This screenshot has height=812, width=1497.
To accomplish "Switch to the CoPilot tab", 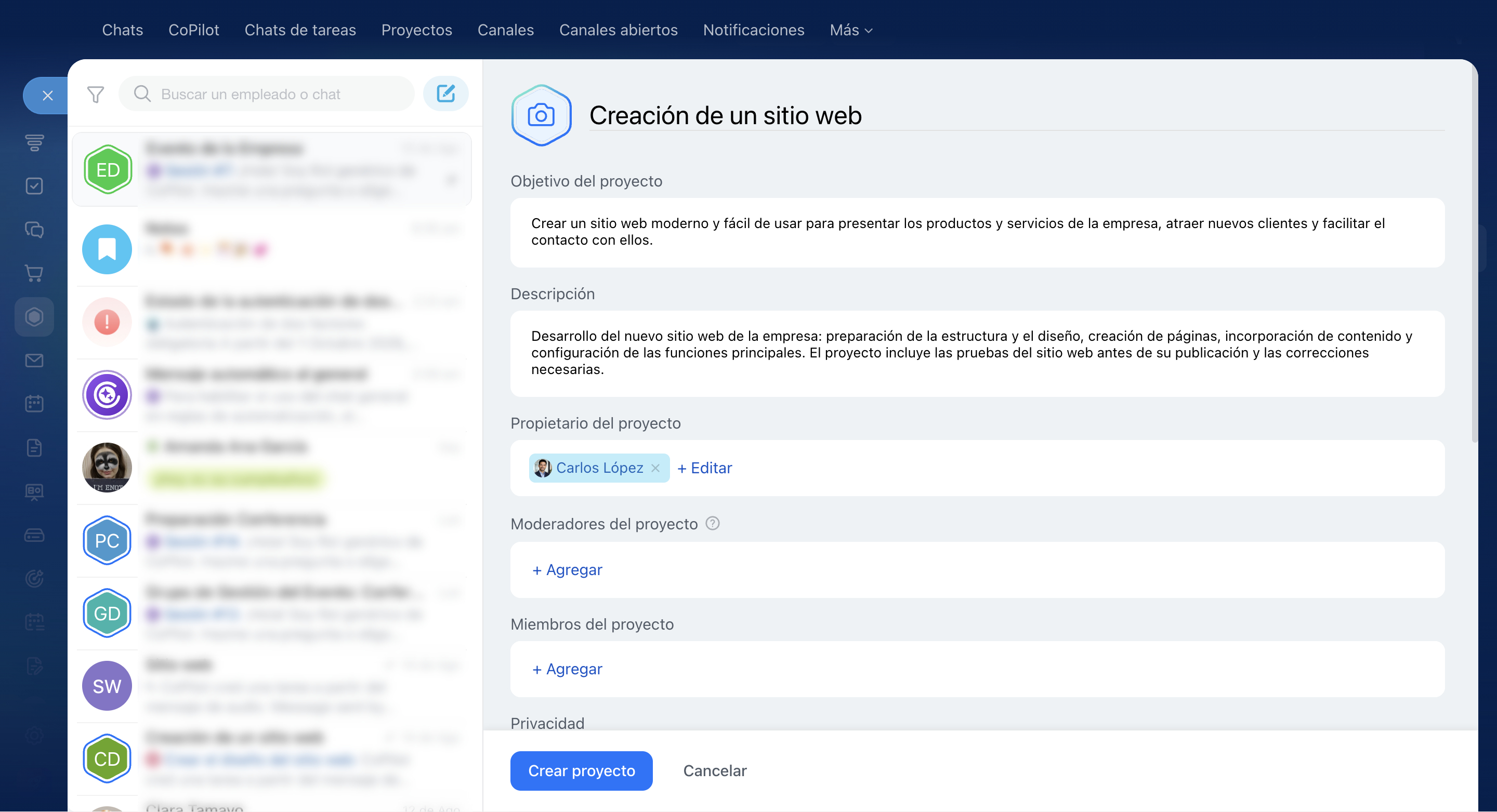I will [x=193, y=30].
